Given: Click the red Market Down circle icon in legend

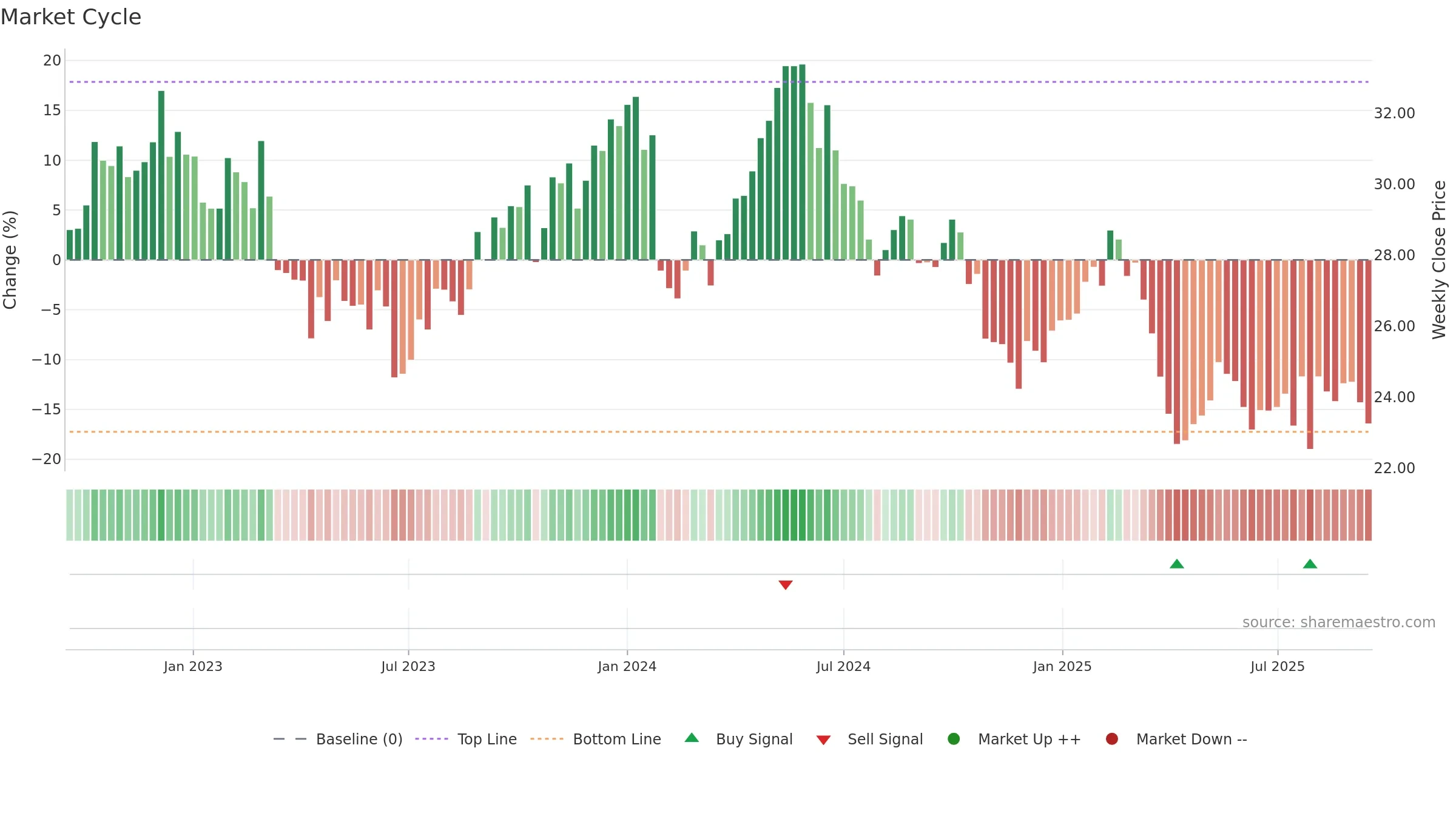Looking at the screenshot, I should point(1112,739).
